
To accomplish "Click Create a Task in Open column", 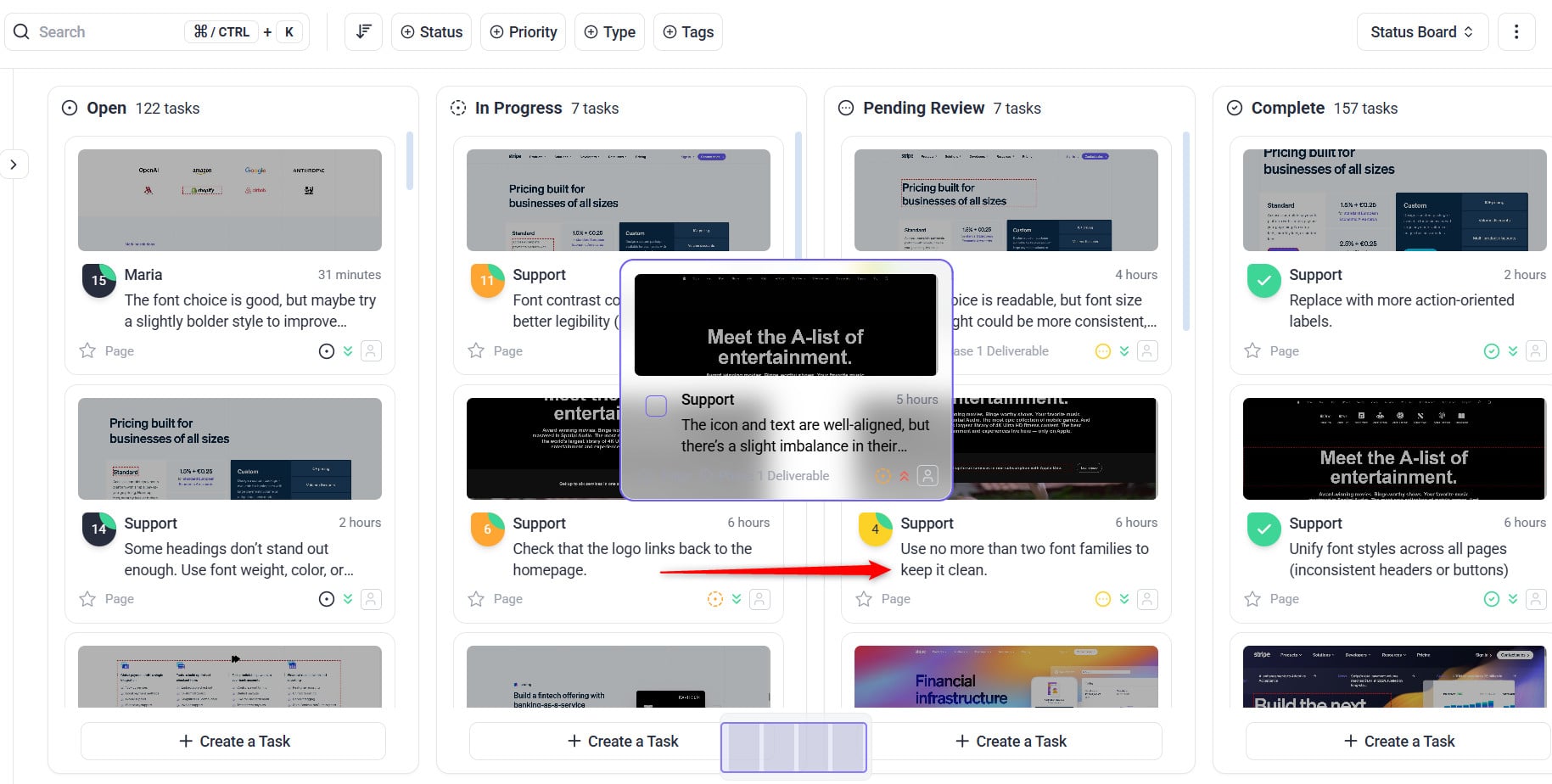I will tap(233, 742).
